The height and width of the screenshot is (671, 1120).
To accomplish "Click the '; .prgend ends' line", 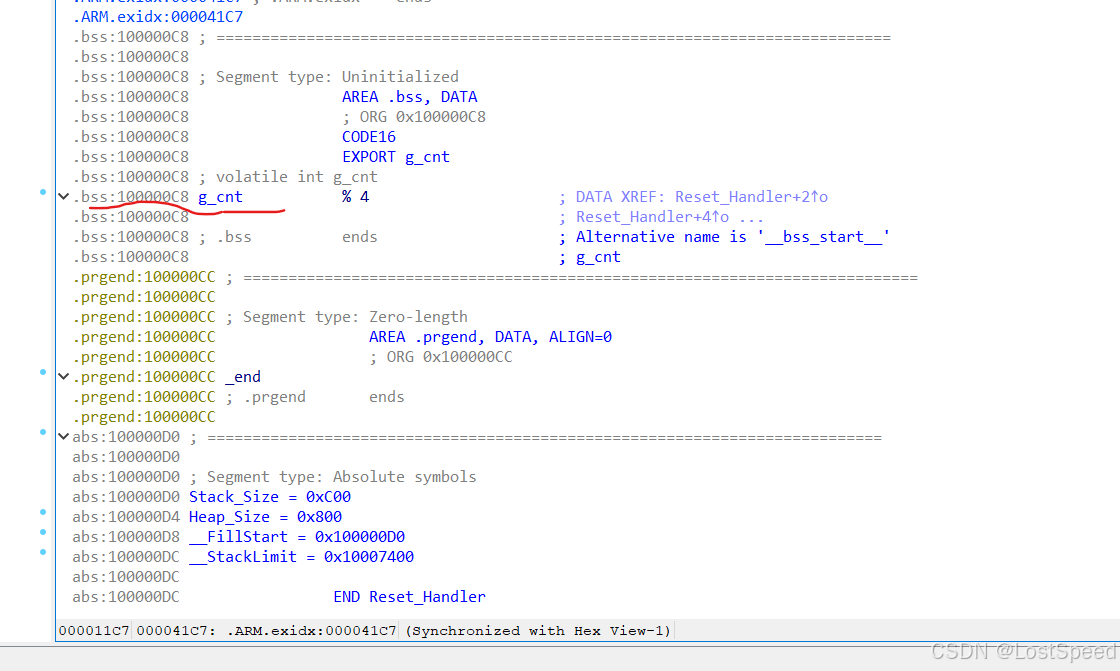I will point(315,397).
